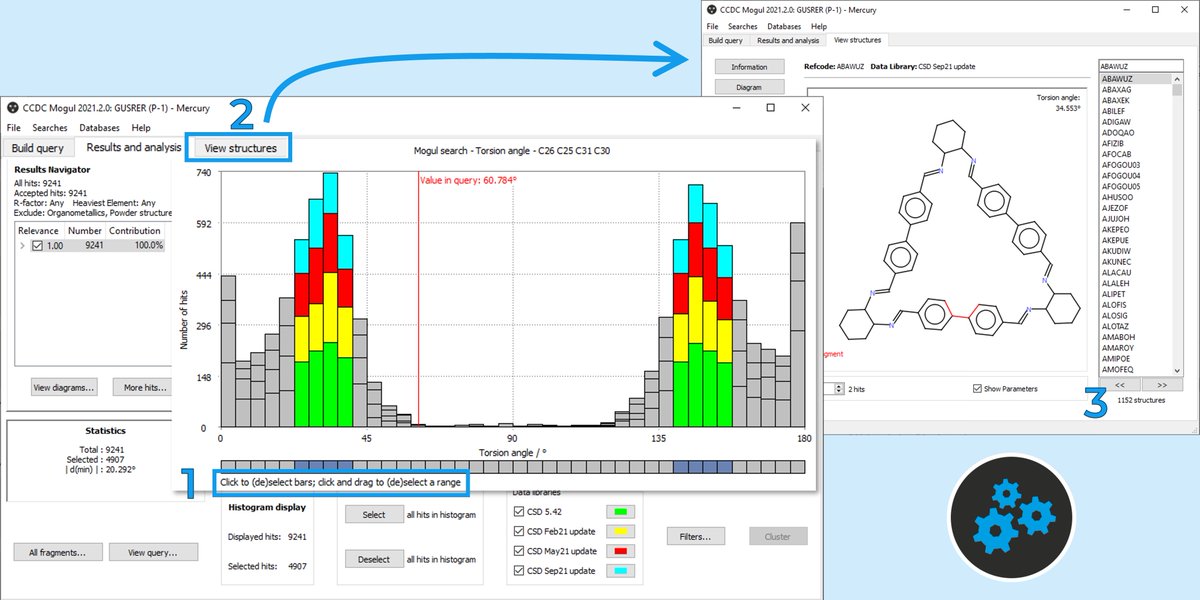Uncheck the CSD 5.42 data library
Image resolution: width=1200 pixels, height=600 pixels.
coord(518,511)
